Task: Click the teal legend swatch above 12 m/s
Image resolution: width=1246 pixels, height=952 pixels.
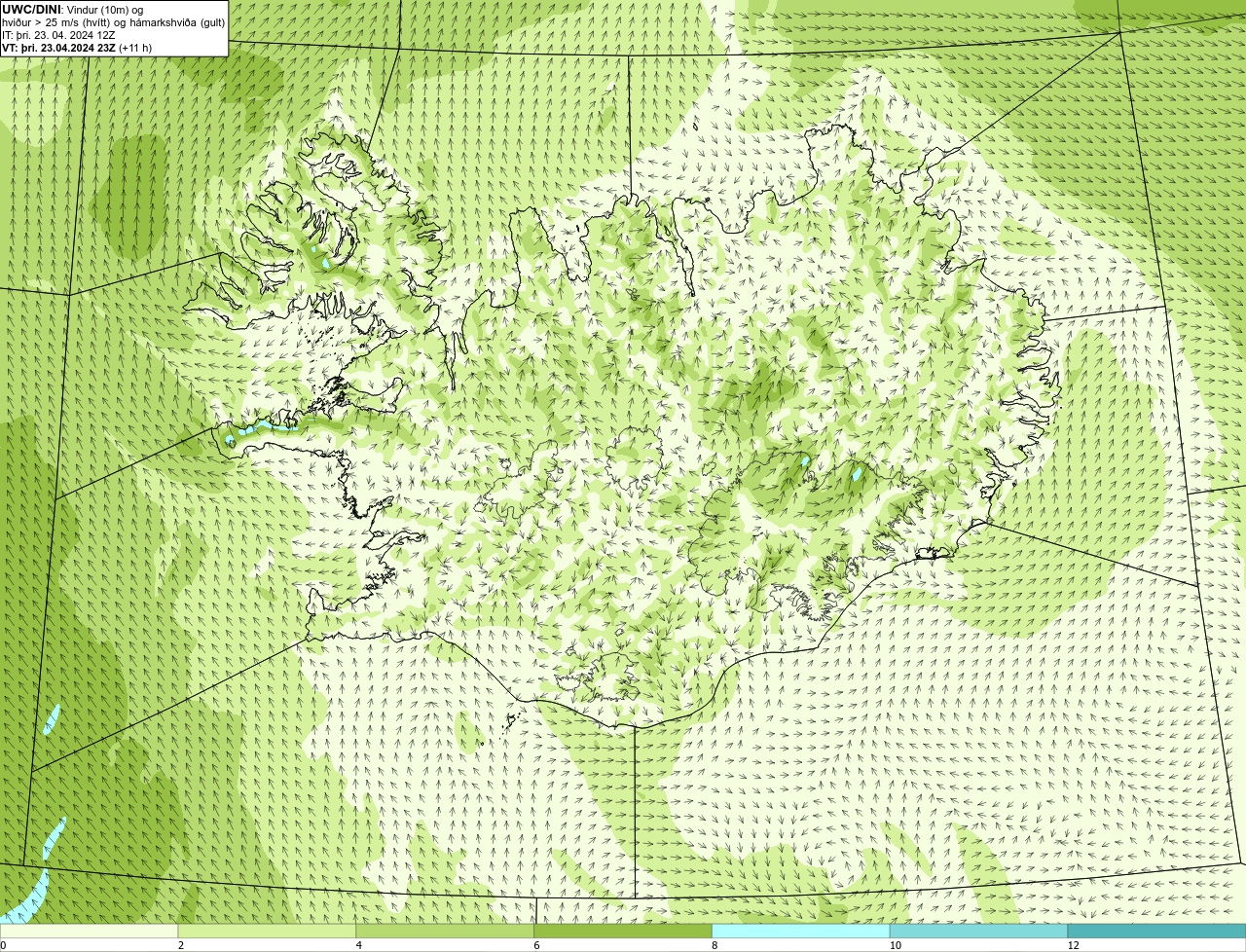Action: click(1156, 931)
